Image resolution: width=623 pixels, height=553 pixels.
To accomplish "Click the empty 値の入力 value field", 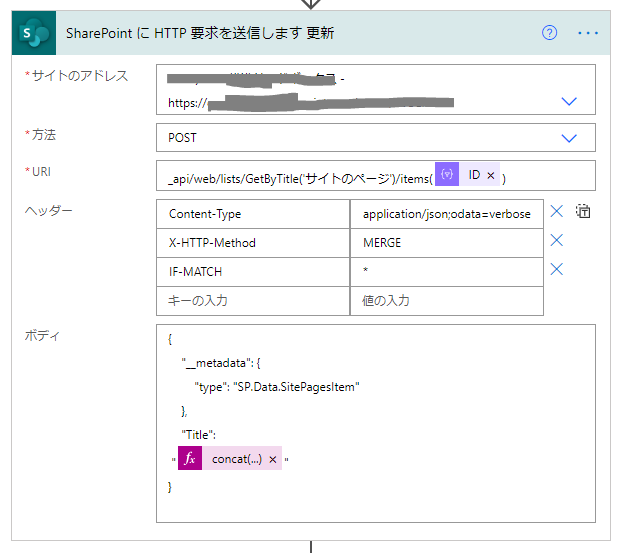I will click(x=447, y=301).
